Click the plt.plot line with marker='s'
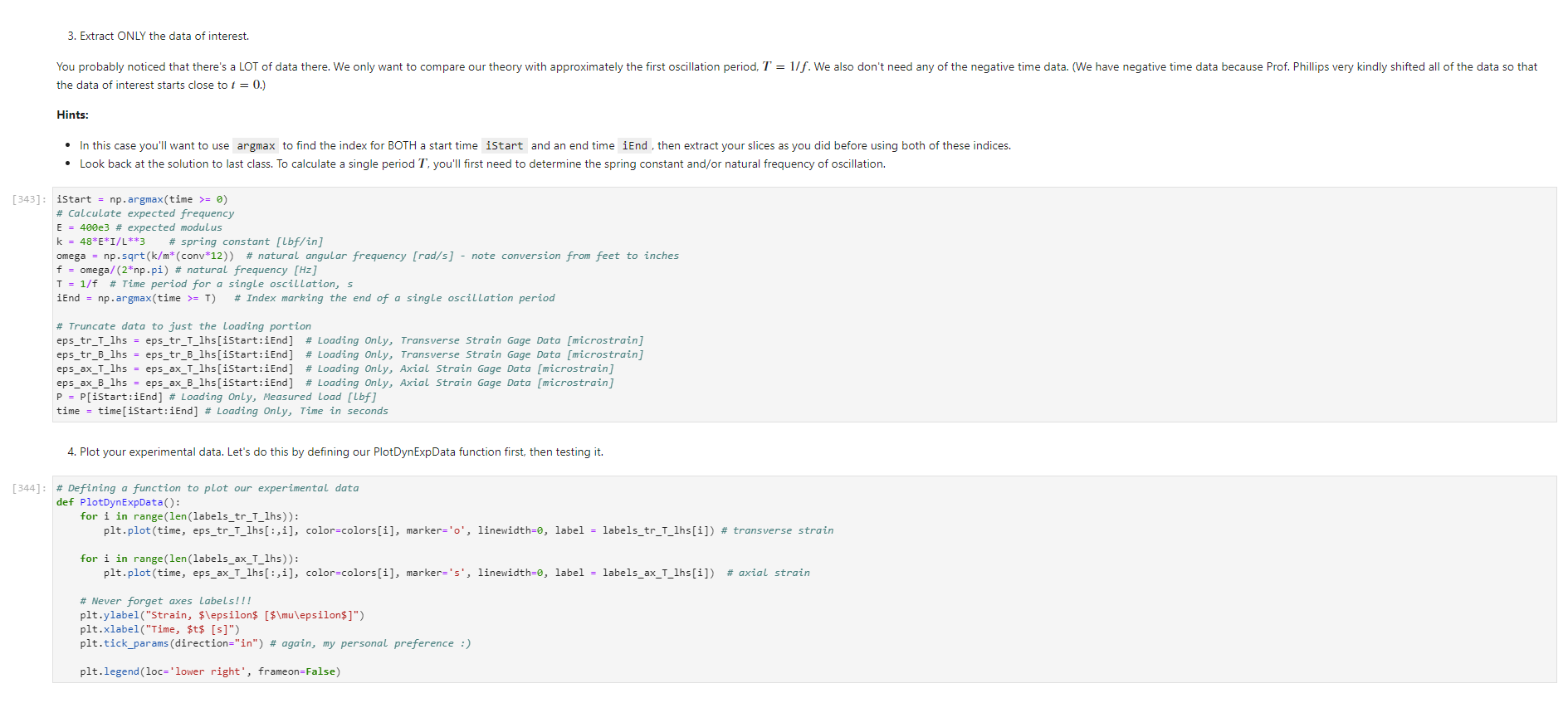The height and width of the screenshot is (703, 1568). pyautogui.click(x=457, y=573)
